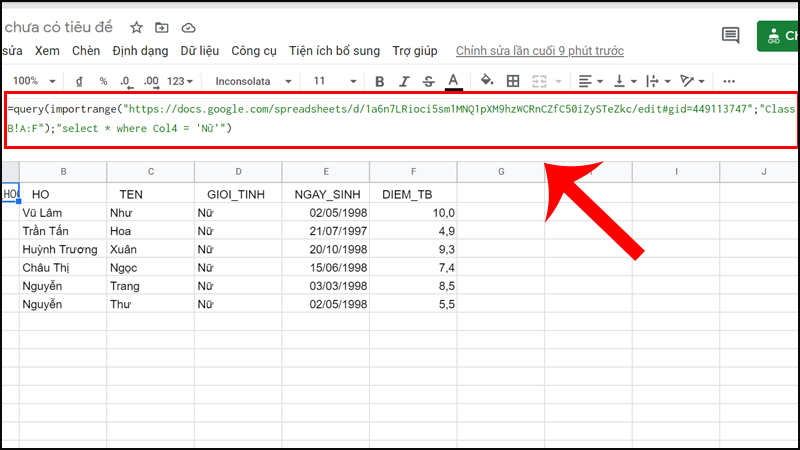Viewport: 800px width, 450px height.
Task: Expand the Inconsolata font dropdown
Action: [254, 81]
